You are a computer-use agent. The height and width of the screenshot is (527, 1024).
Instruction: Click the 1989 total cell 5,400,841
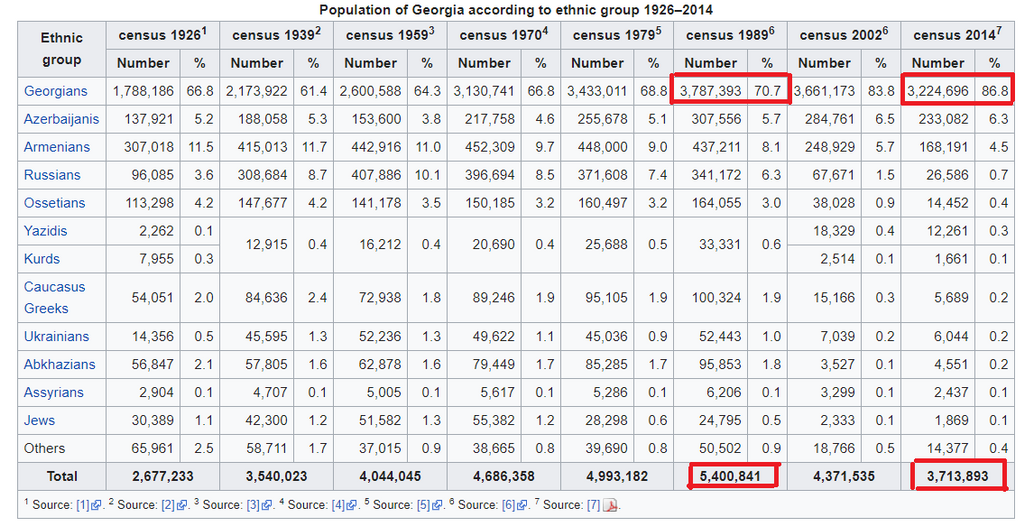pyautogui.click(x=730, y=476)
